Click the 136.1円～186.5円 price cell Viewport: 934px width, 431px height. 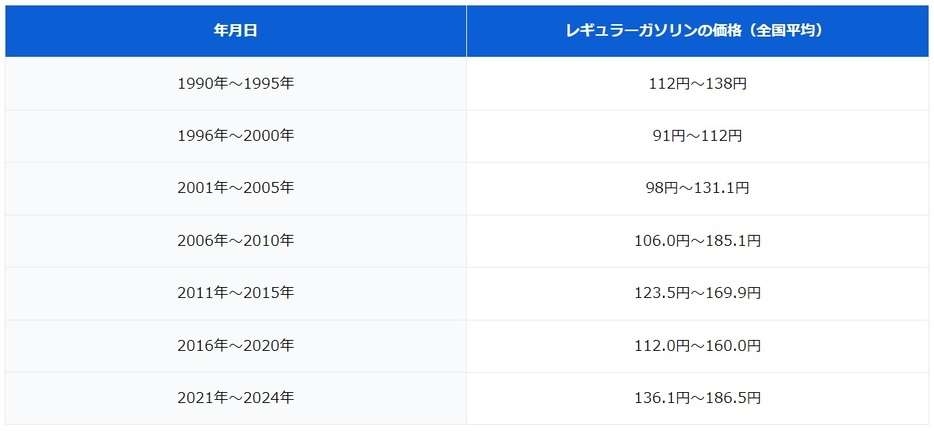(698, 398)
